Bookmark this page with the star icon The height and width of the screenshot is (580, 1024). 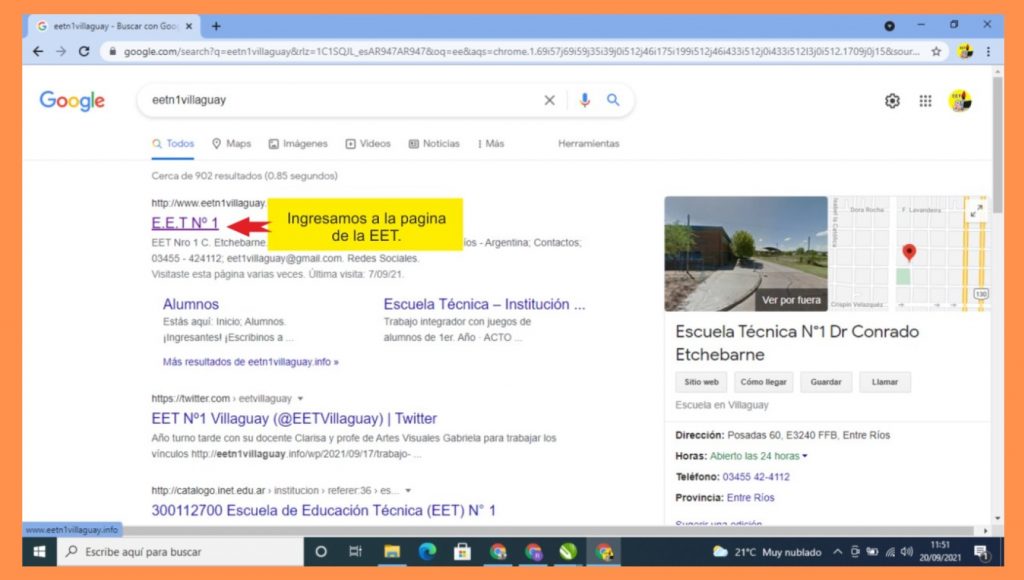tap(937, 52)
